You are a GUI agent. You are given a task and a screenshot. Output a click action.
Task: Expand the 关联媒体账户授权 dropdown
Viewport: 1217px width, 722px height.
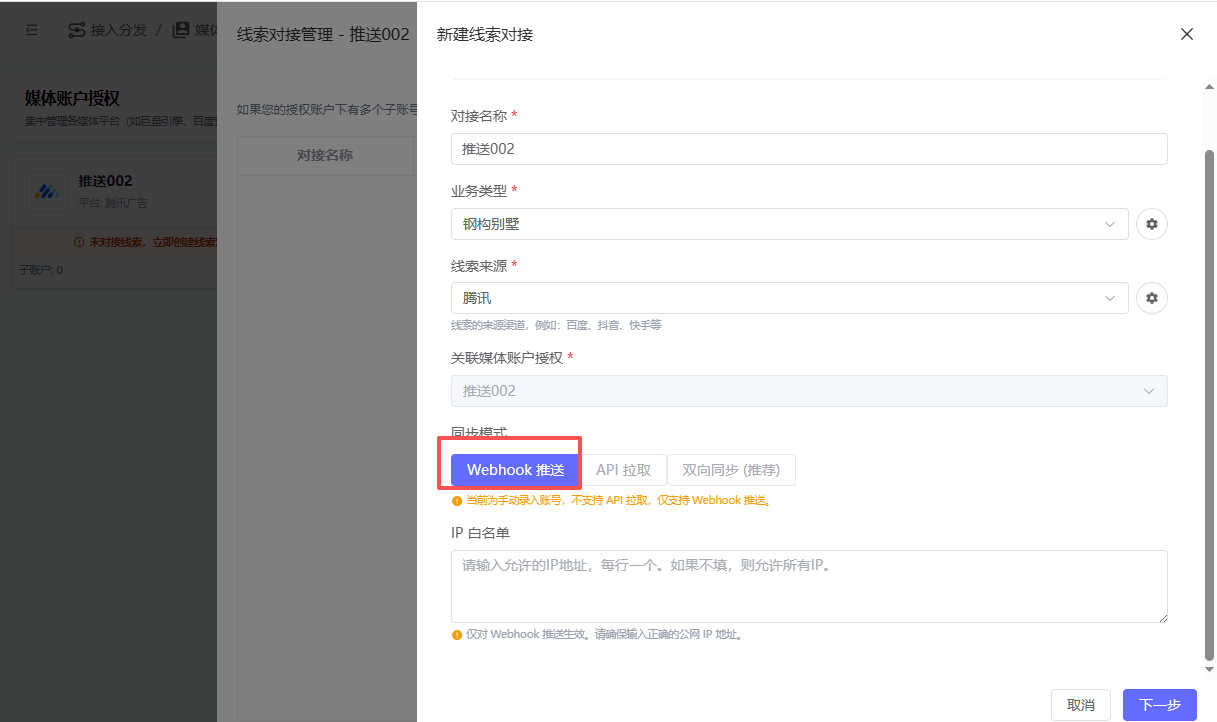[x=808, y=391]
